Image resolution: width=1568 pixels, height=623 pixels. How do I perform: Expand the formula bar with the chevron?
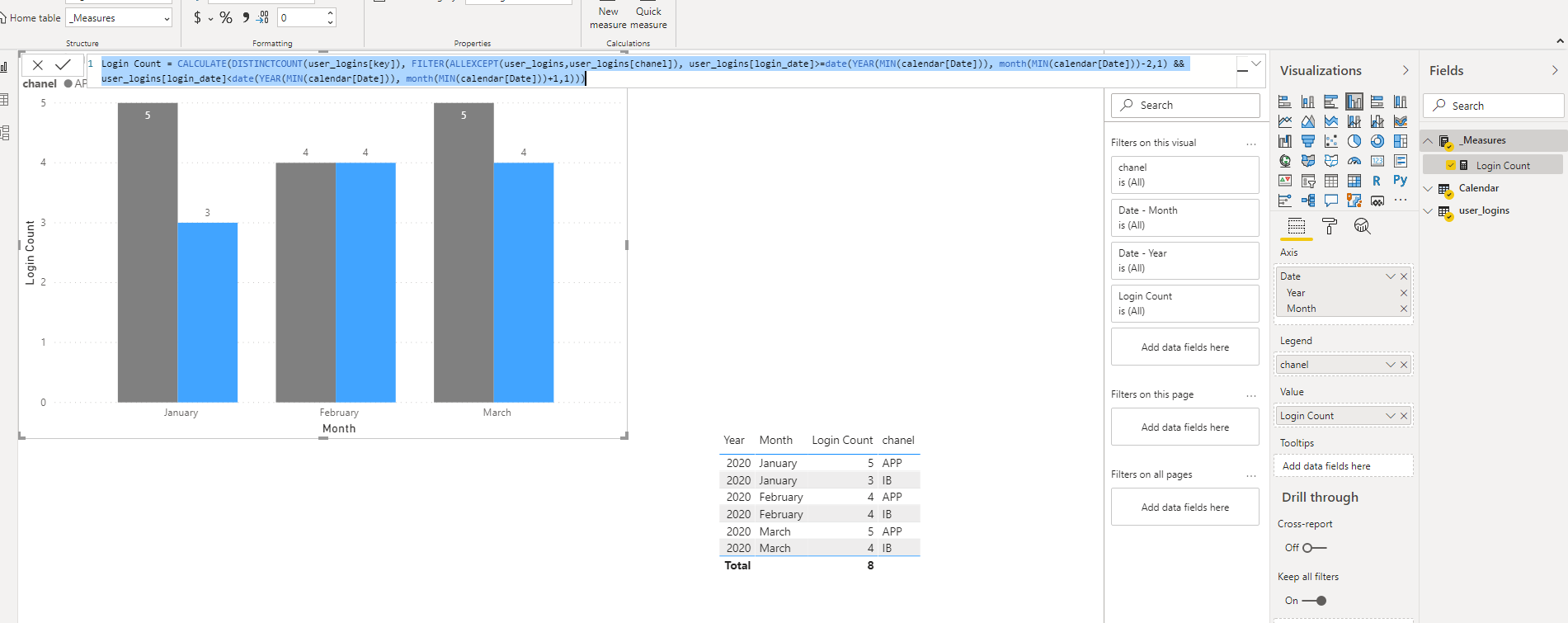pos(1256,64)
